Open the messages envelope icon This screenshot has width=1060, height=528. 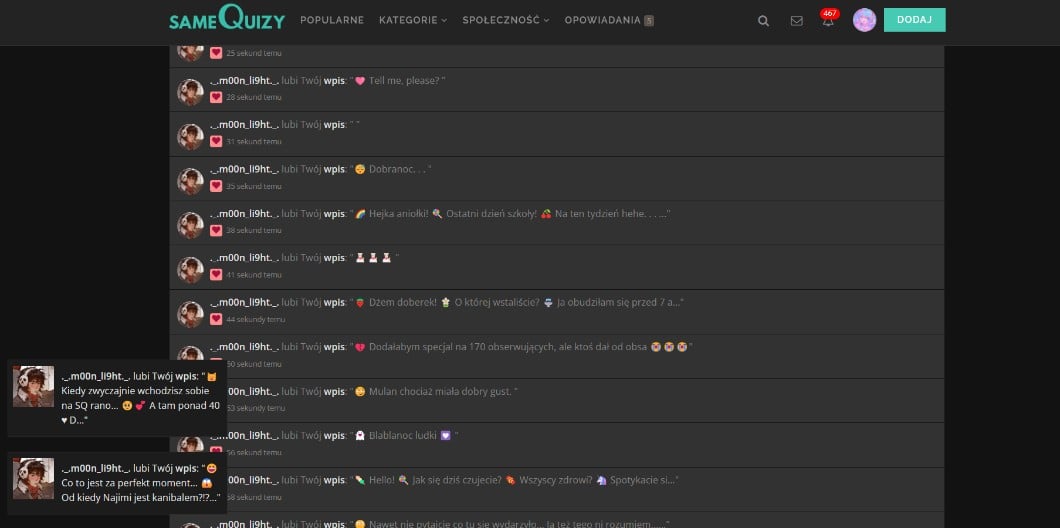tap(796, 21)
